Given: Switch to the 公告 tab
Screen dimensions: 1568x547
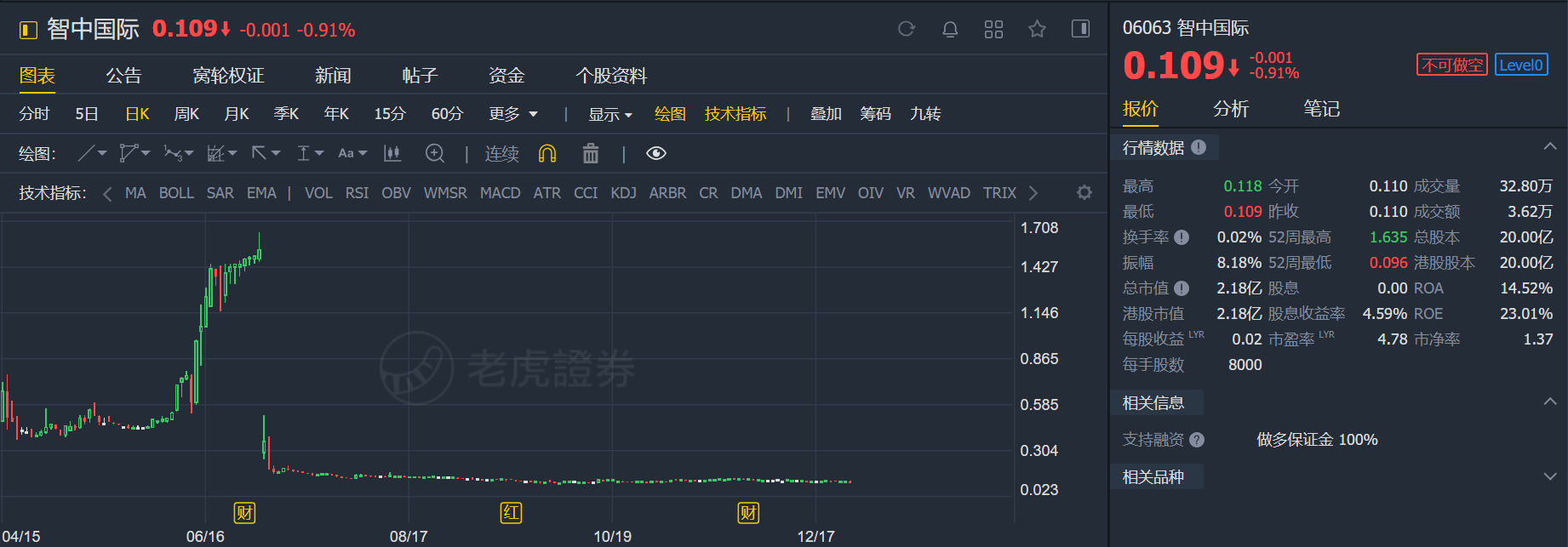Looking at the screenshot, I should pyautogui.click(x=123, y=76).
